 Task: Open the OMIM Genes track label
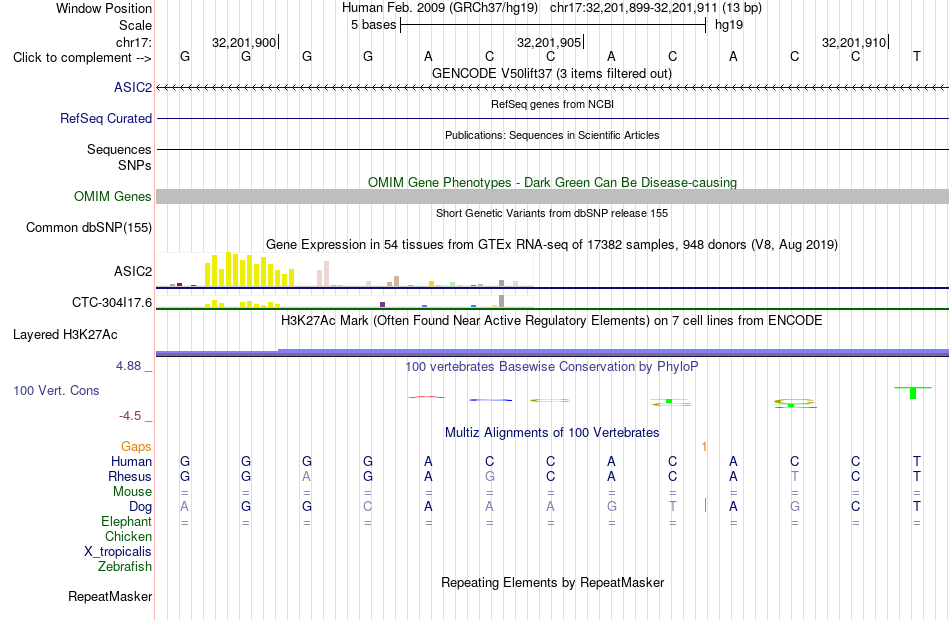pos(113,196)
